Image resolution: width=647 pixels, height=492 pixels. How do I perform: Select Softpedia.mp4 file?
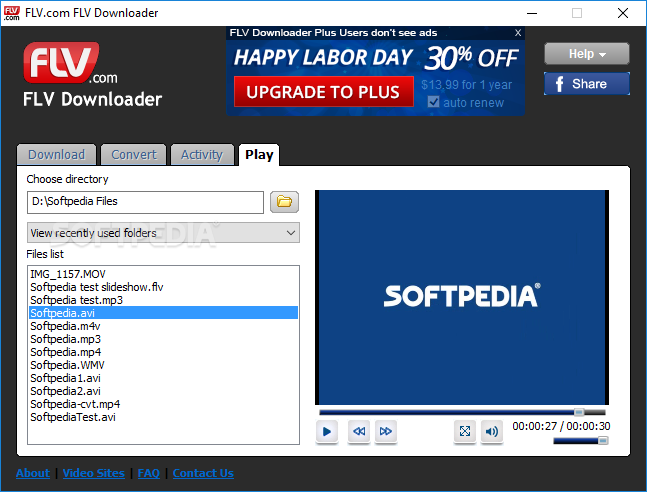tap(163, 352)
